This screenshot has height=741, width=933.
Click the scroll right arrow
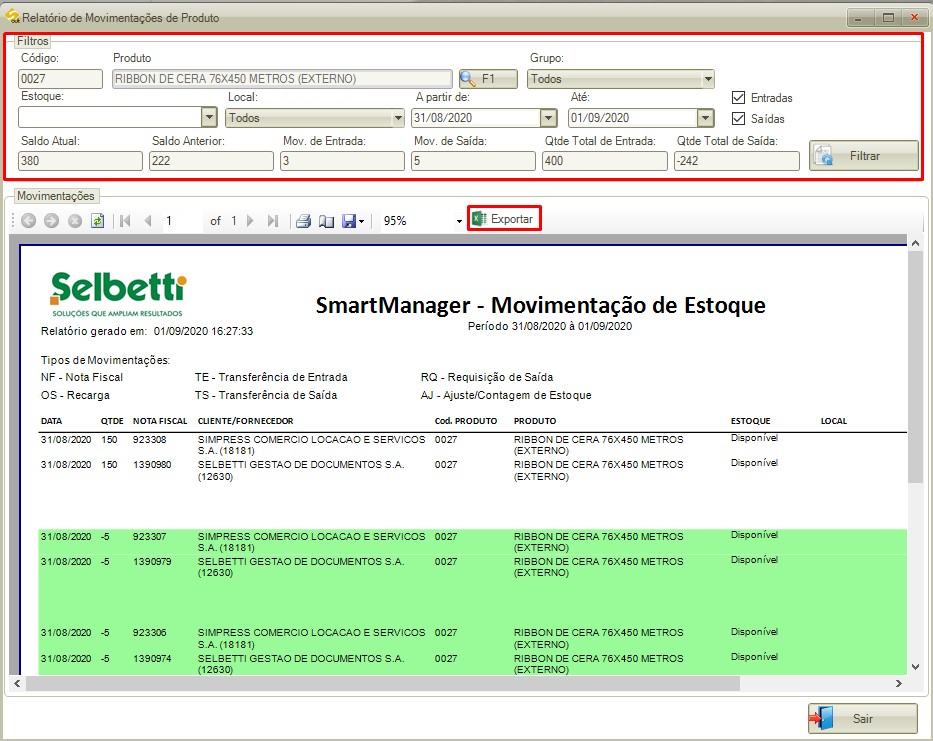click(898, 683)
